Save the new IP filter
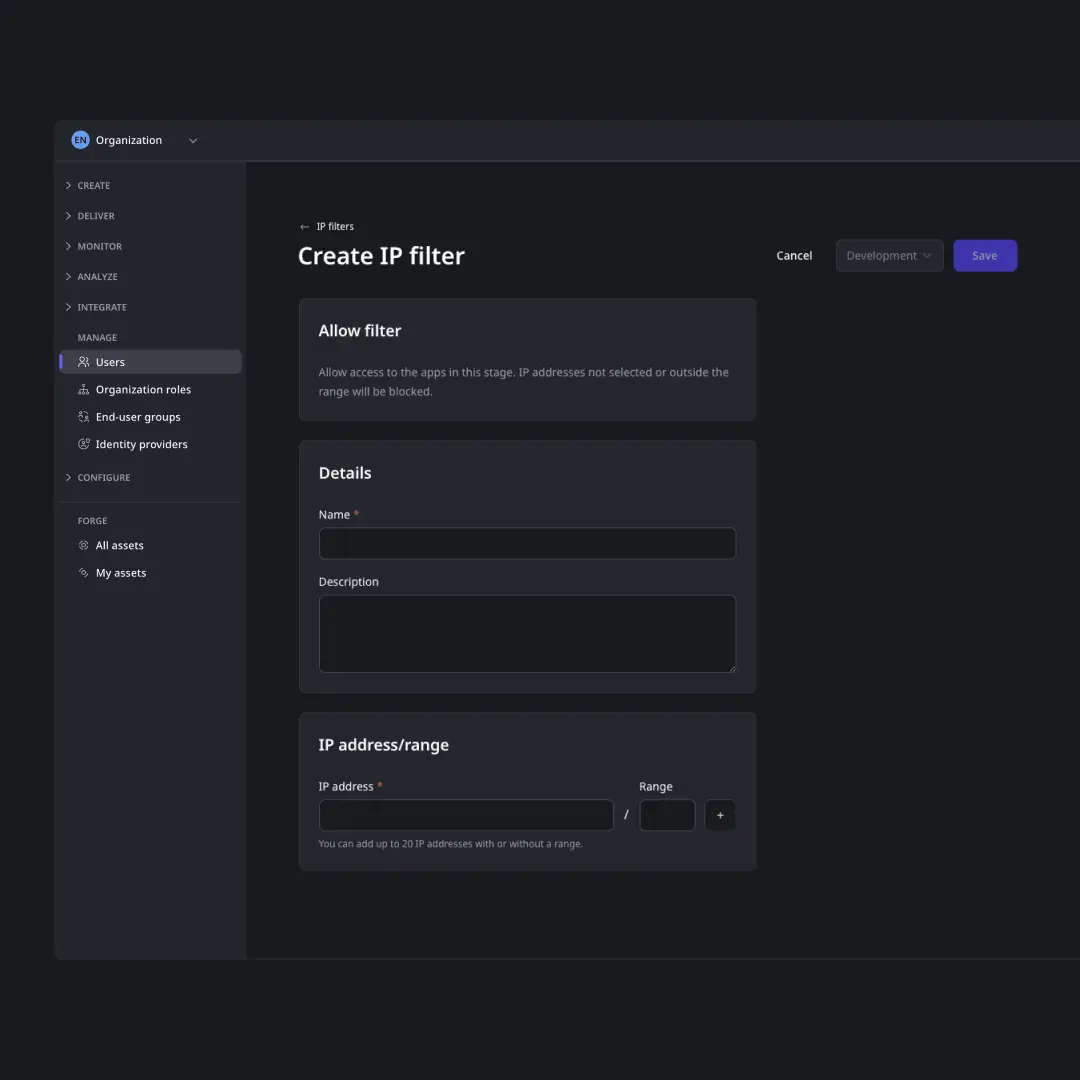1080x1080 pixels. (985, 255)
